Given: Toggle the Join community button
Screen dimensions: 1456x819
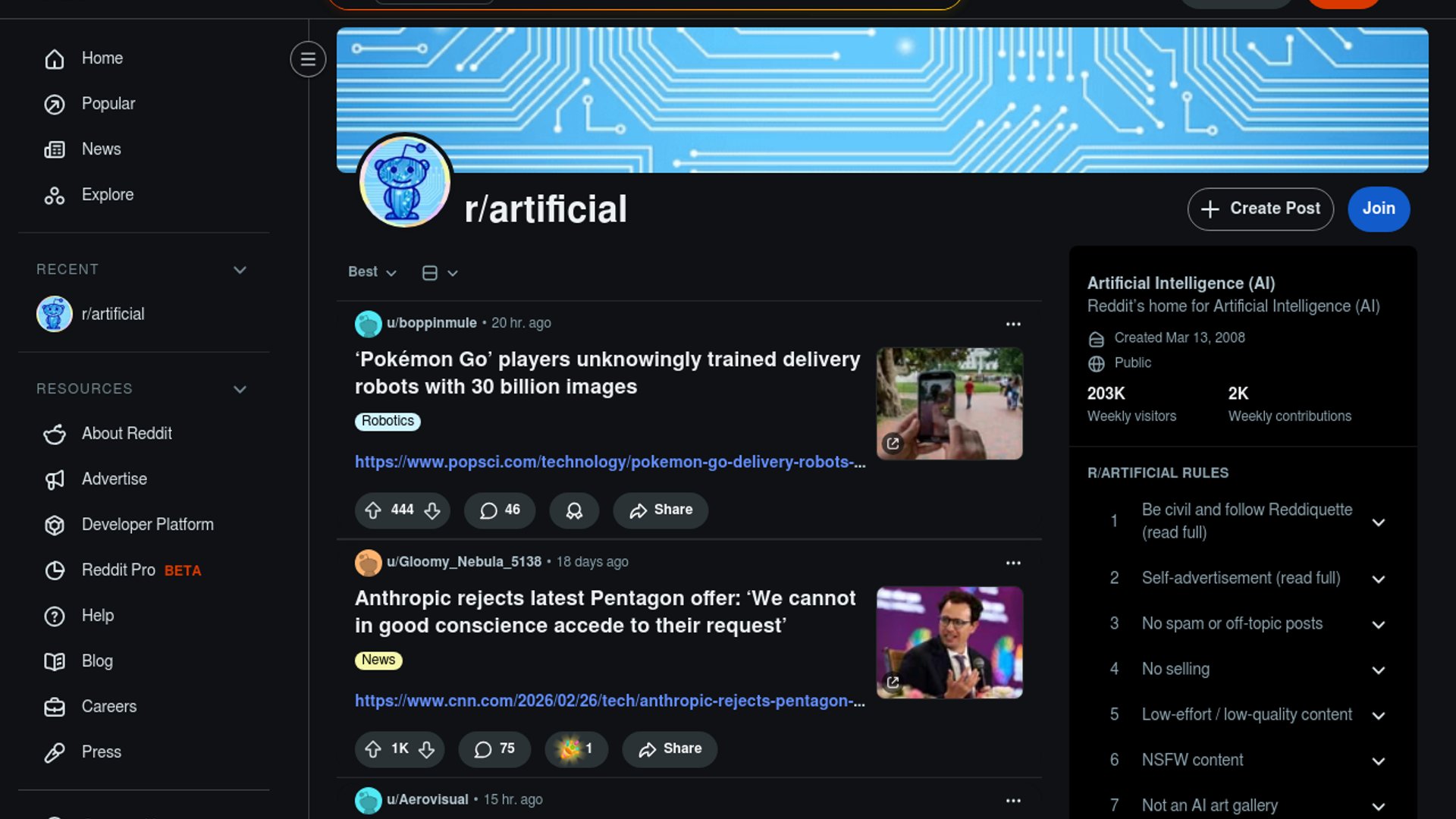Looking at the screenshot, I should (1378, 209).
